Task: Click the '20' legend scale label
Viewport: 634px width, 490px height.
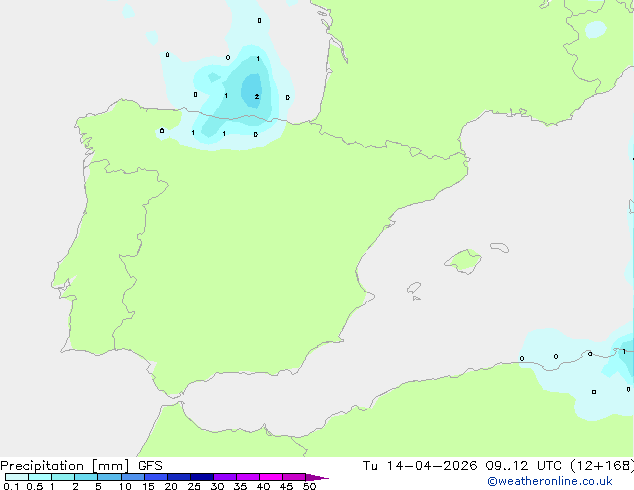Action: tap(171, 486)
